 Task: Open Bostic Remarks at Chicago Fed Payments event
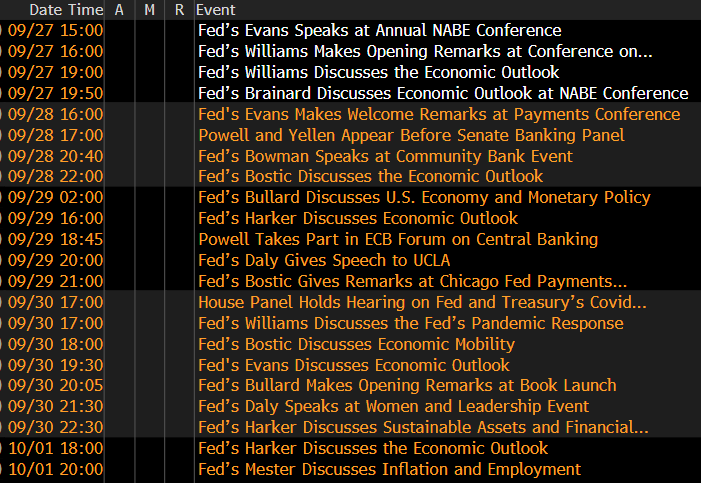pos(412,281)
